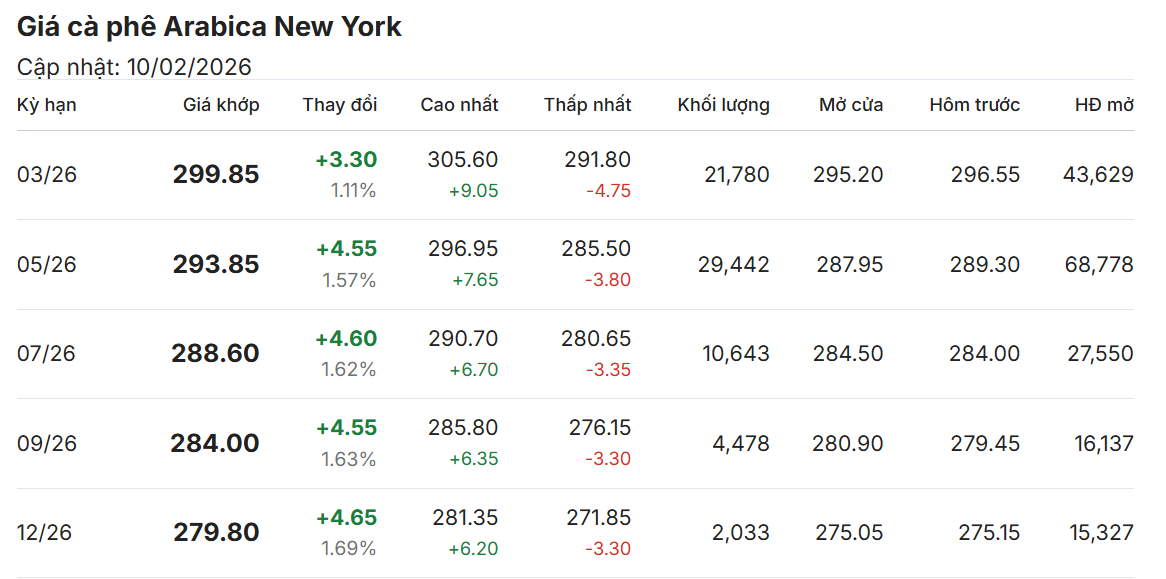Click the 09/26 matched price 284.00
Screen dimensions: 1166x579
(x=215, y=443)
